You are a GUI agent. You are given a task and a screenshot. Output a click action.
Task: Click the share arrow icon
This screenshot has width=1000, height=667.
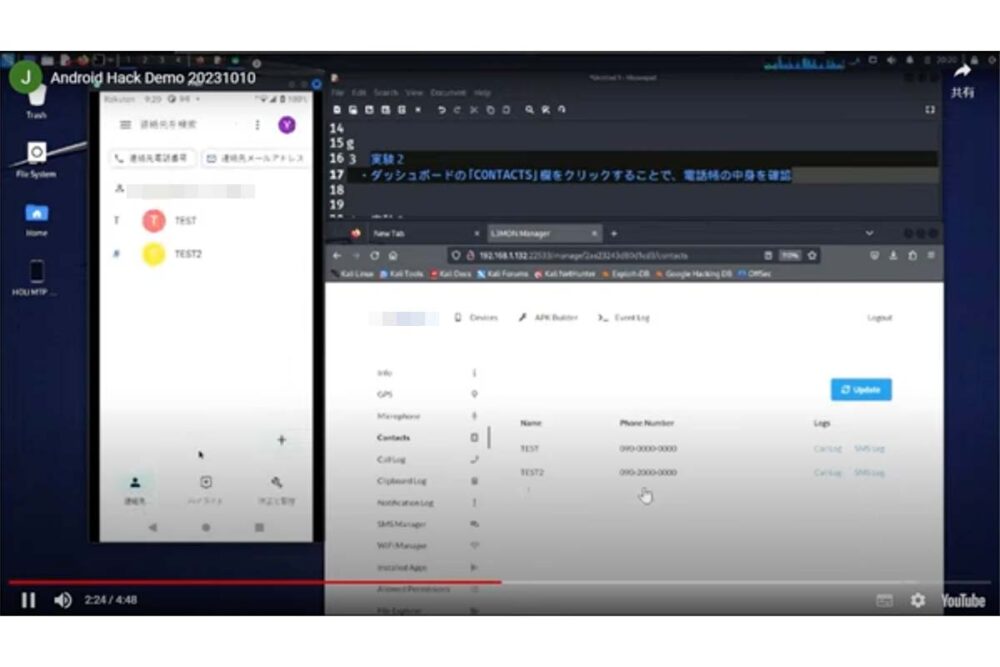tap(962, 71)
